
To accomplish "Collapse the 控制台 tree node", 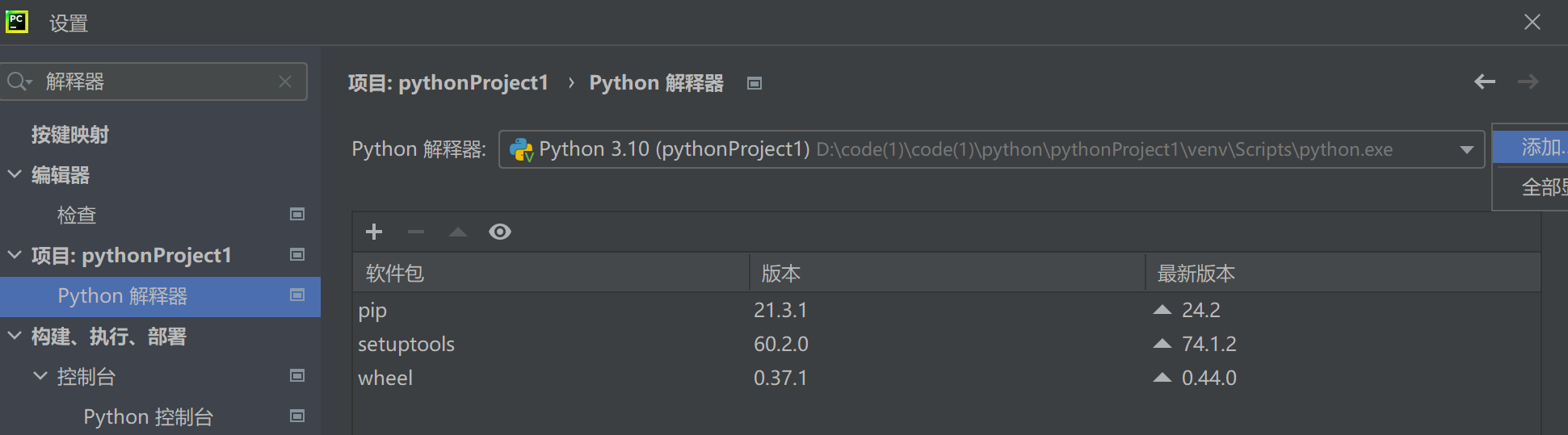I will (x=40, y=376).
